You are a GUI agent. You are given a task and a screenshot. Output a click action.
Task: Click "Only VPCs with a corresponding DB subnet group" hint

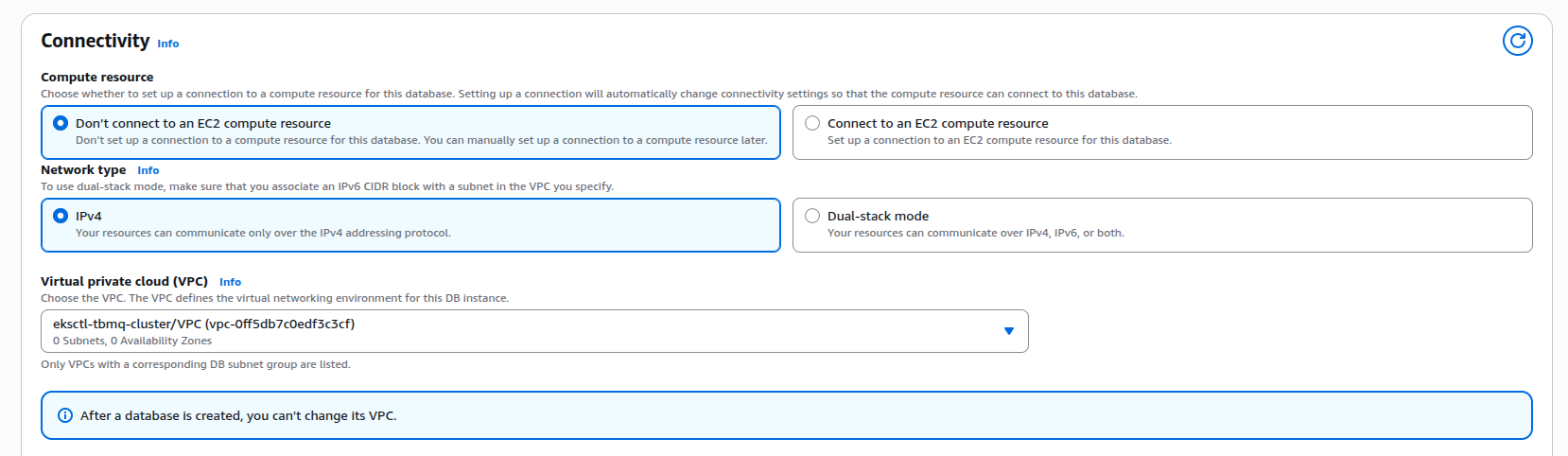click(195, 364)
